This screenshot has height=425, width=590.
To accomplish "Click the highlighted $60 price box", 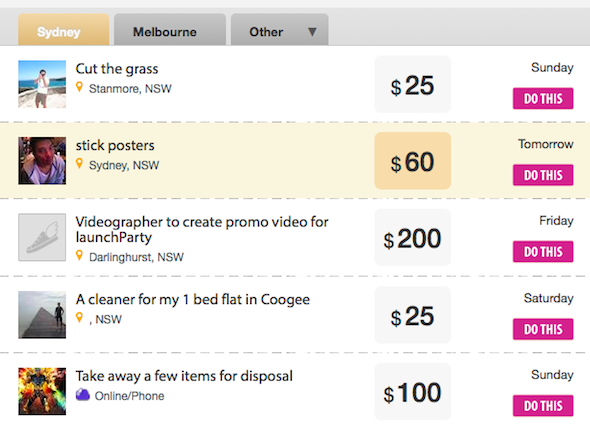I will click(413, 161).
